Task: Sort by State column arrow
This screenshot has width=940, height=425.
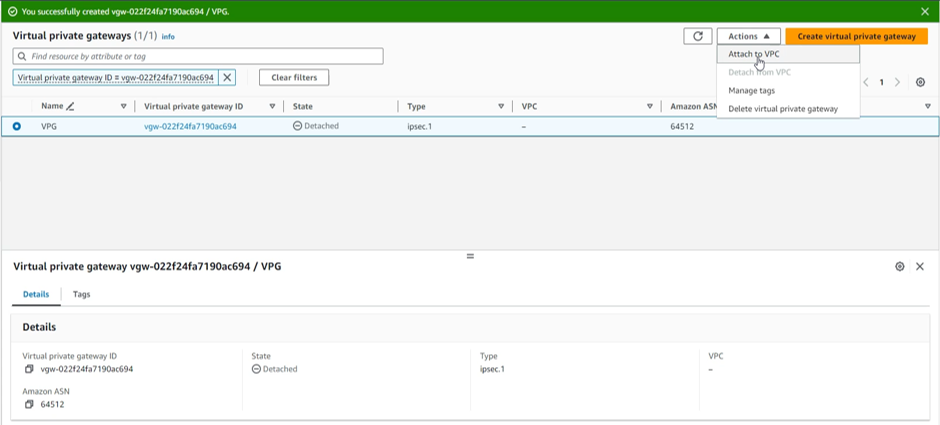Action: coord(386,106)
